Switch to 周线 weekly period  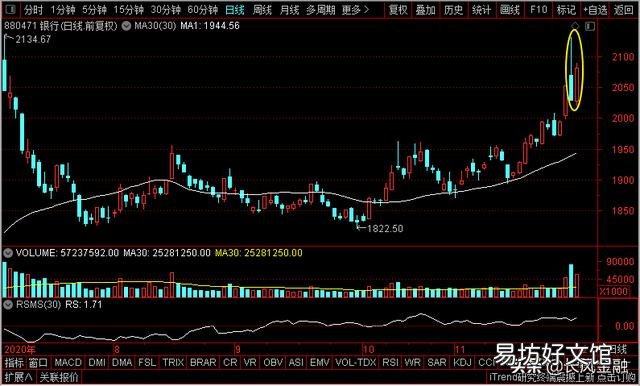(262, 10)
